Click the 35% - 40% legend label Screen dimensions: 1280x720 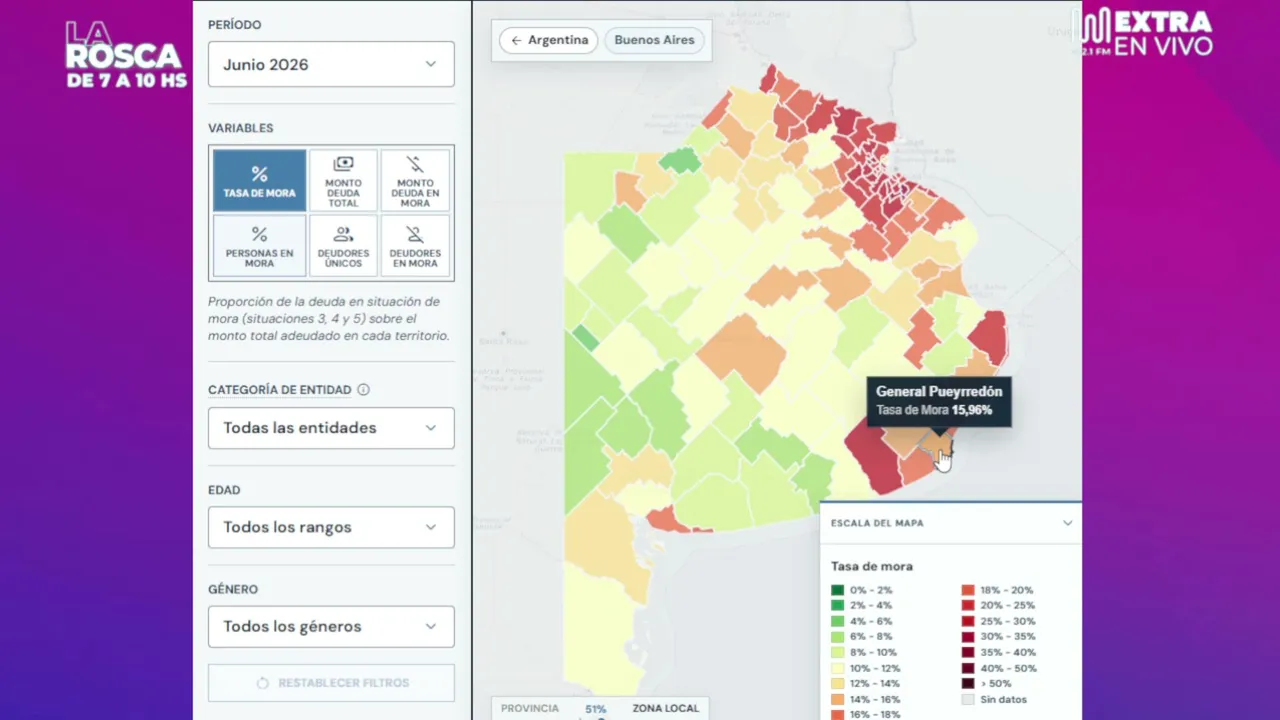[x=1009, y=652]
